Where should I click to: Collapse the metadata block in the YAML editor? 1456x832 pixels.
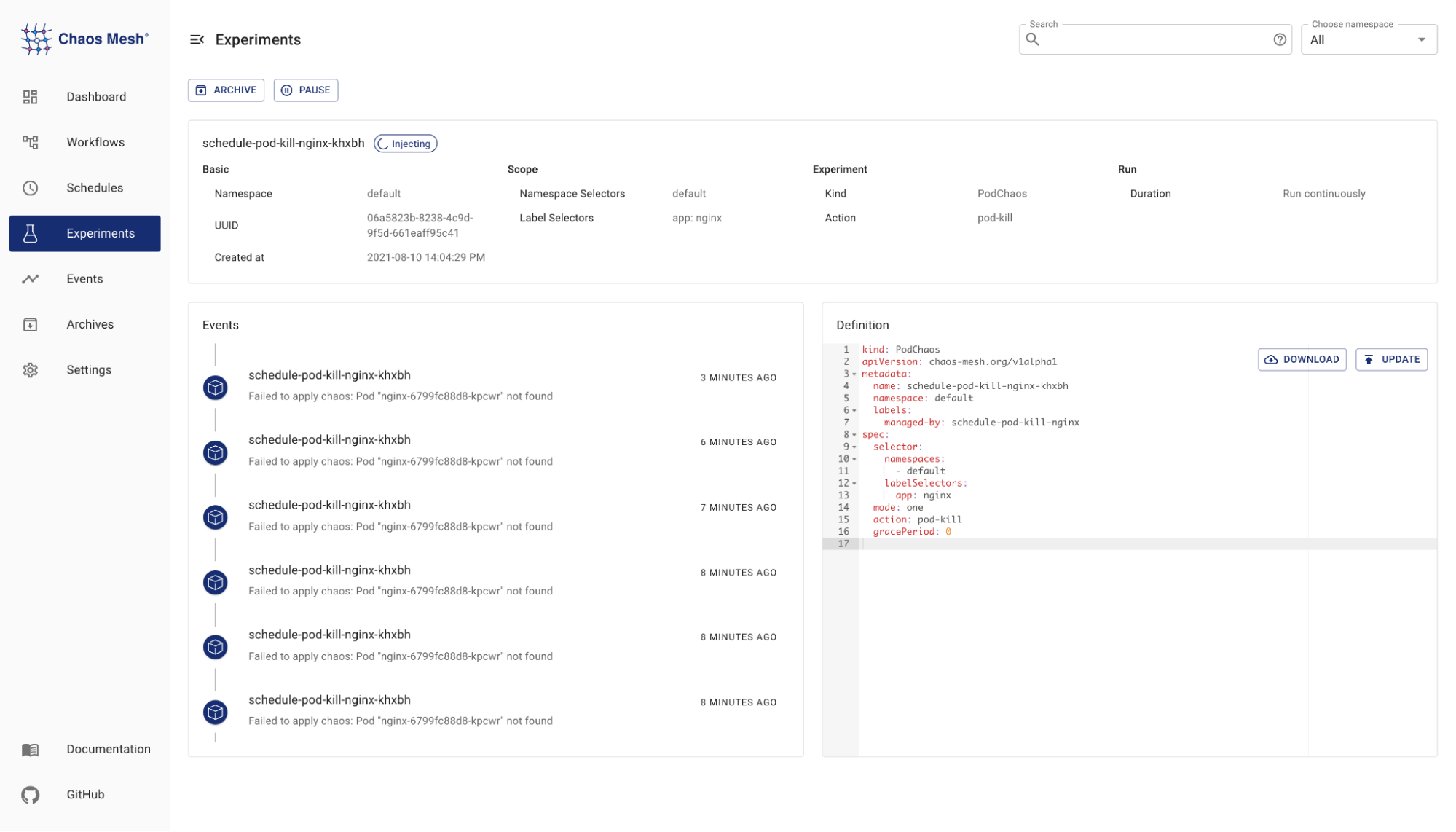point(852,373)
